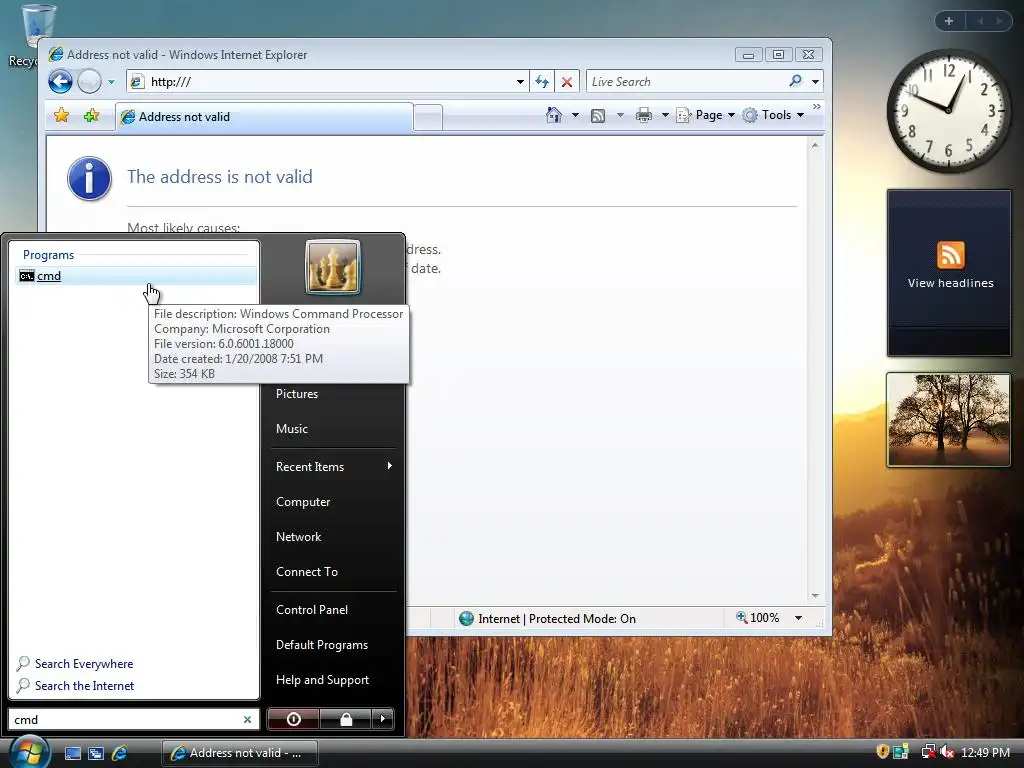The width and height of the screenshot is (1024, 768).
Task: Click the Windows Start orb
Action: pyautogui.click(x=29, y=752)
